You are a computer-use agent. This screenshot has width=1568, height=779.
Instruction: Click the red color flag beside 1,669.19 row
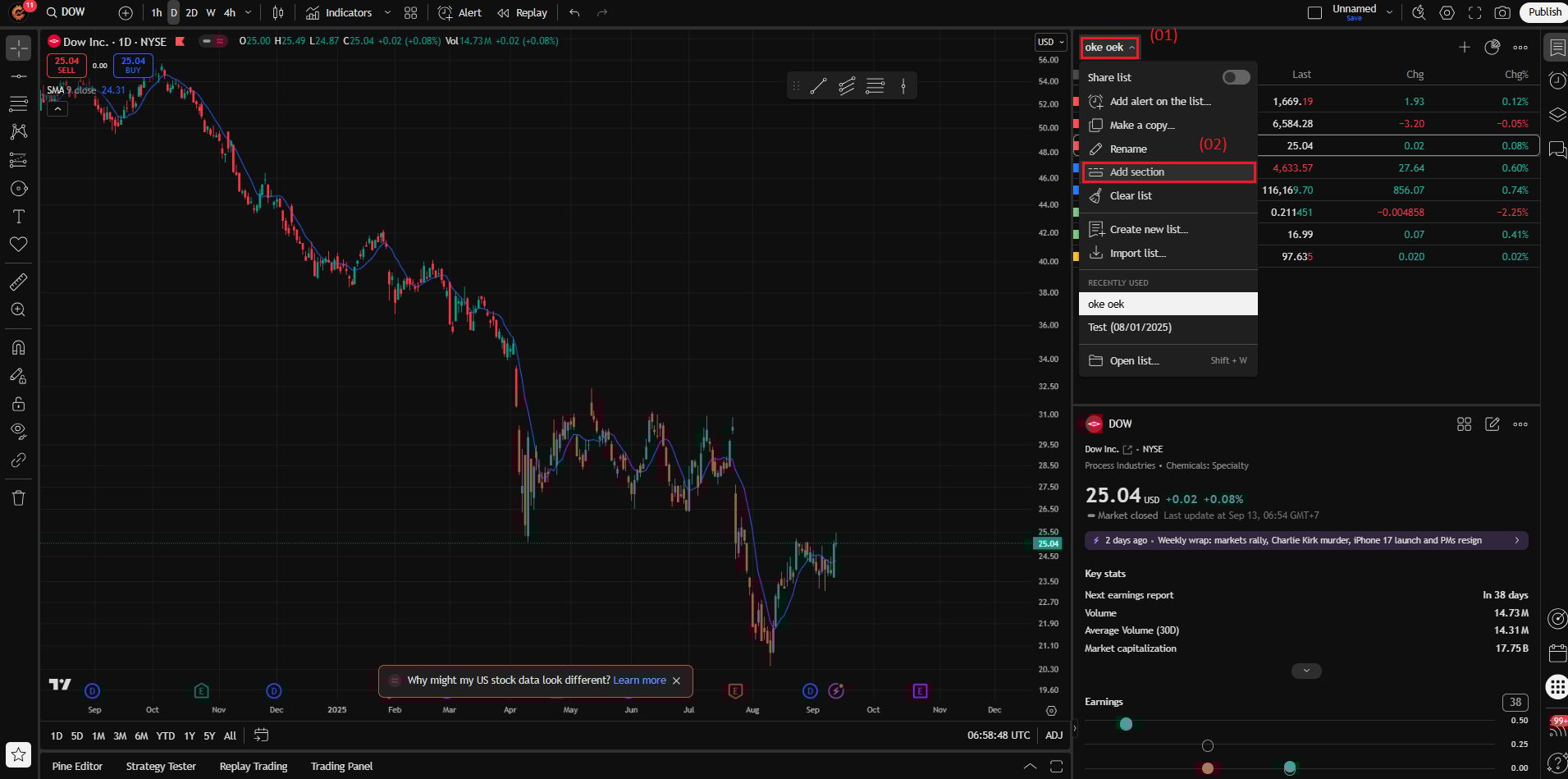pyautogui.click(x=1077, y=101)
